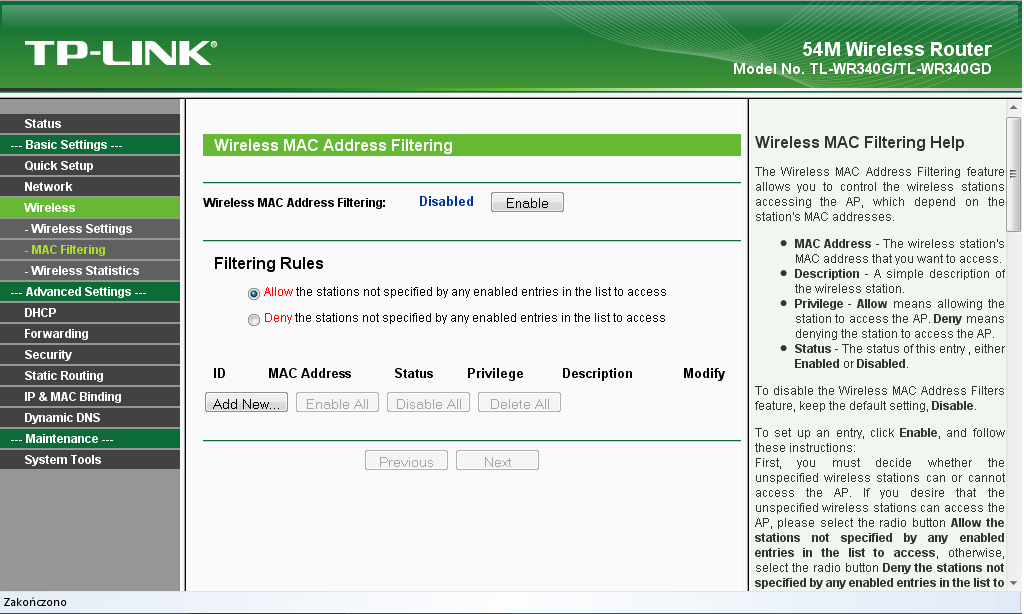Go to Network settings
This screenshot has width=1024, height=614.
pos(90,186)
